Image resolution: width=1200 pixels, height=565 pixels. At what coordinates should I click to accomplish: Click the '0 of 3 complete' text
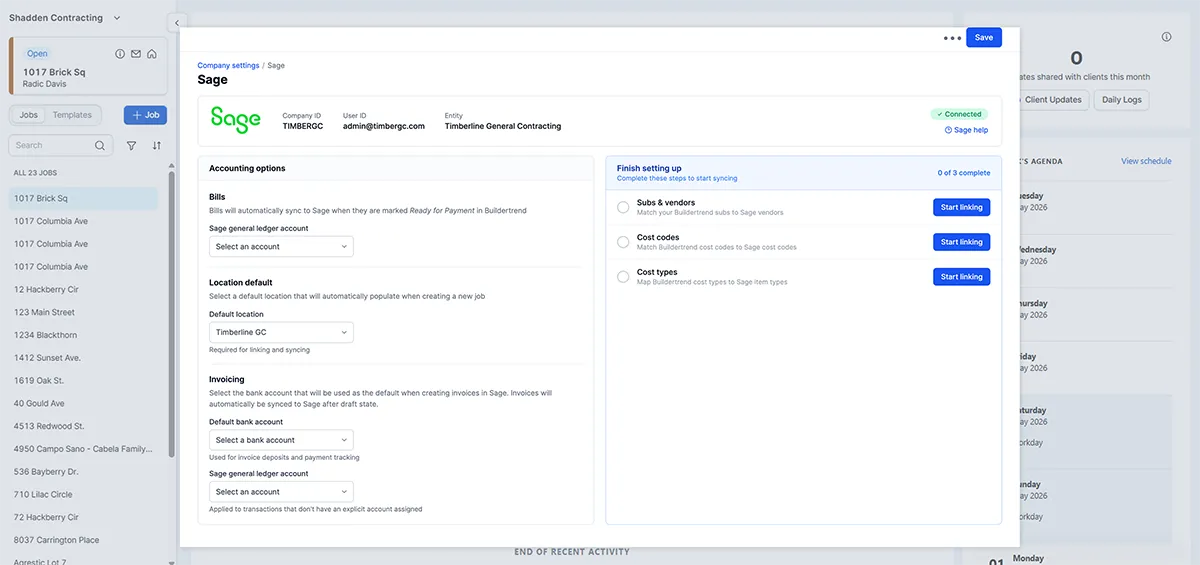pos(964,173)
